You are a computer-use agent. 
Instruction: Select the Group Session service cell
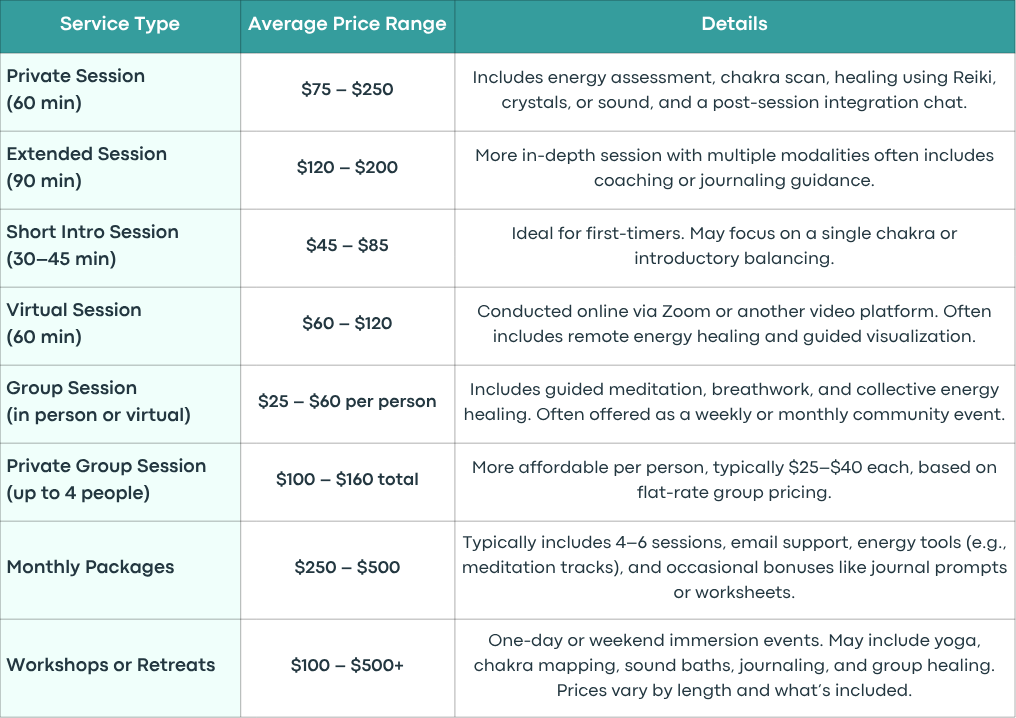click(x=120, y=404)
